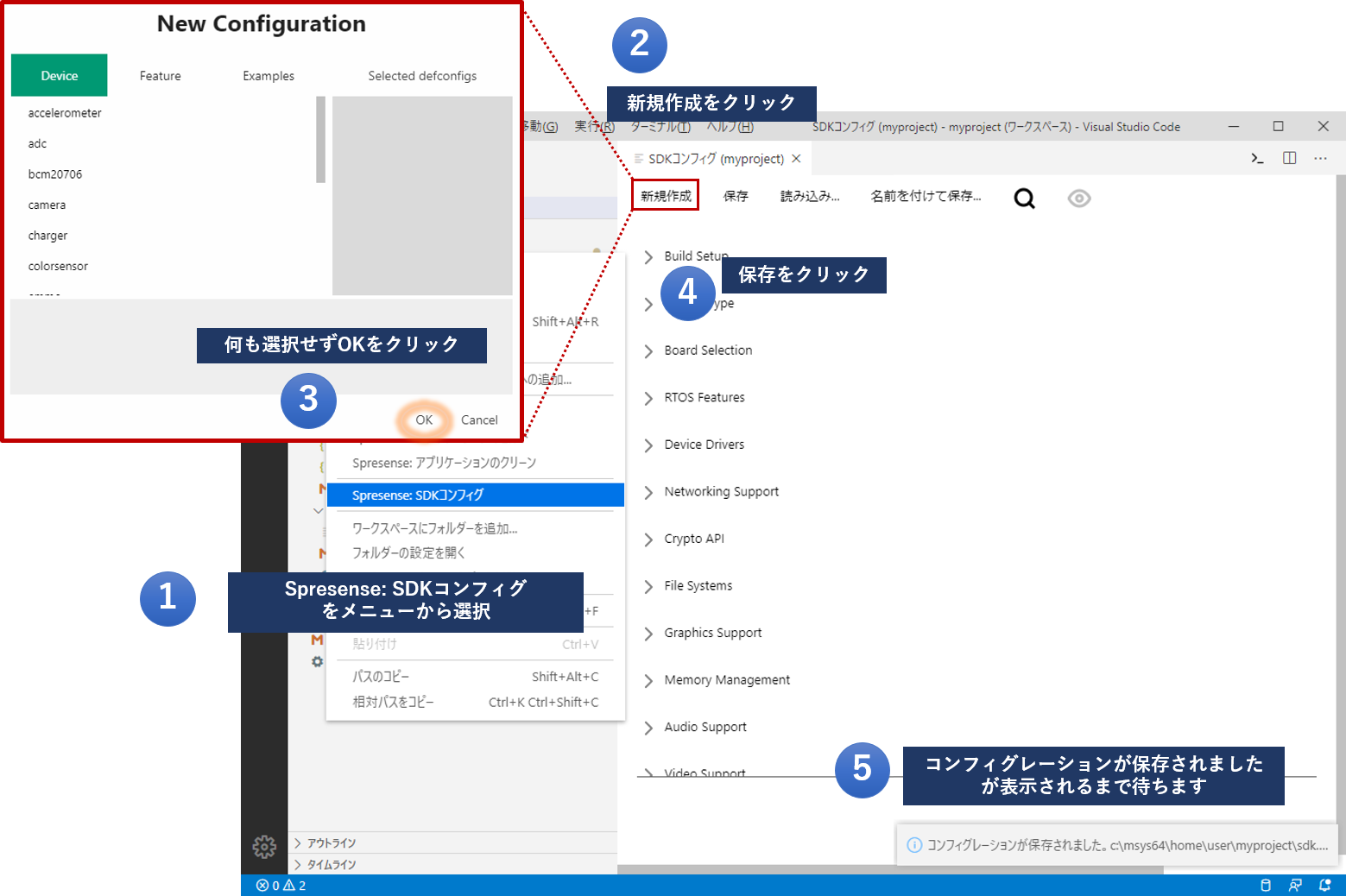This screenshot has width=1346, height=896.
Task: Close the SDKコンフィグ (myproject) tab
Action: pyautogui.click(x=796, y=159)
